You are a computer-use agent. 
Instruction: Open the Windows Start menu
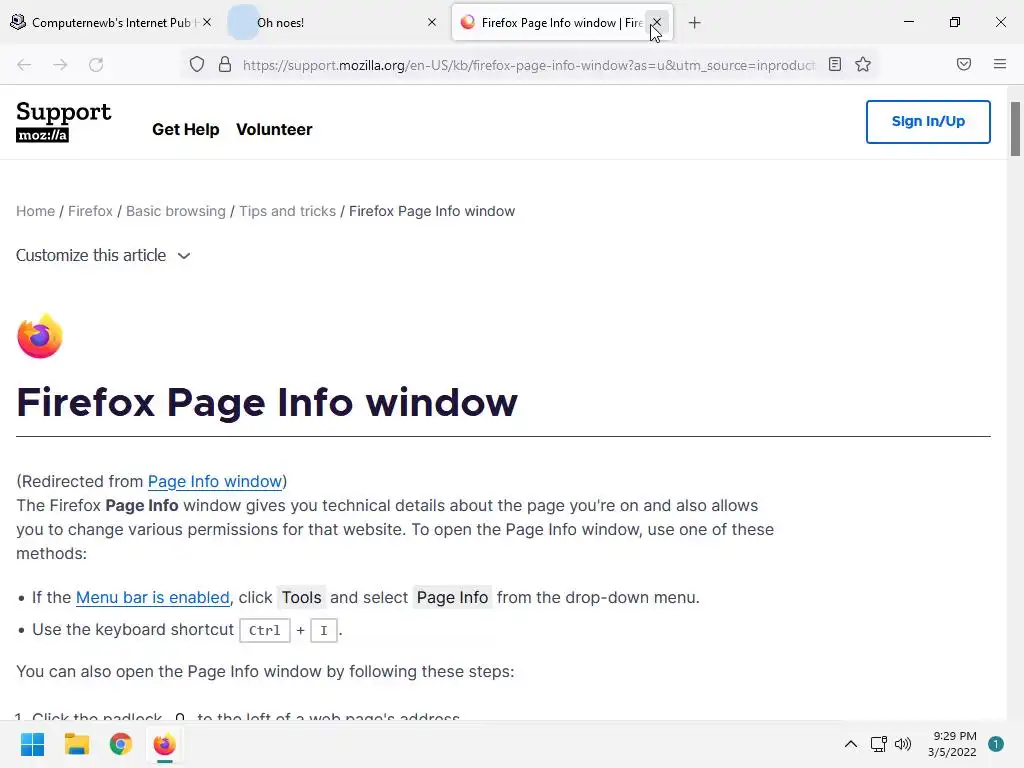(32, 744)
